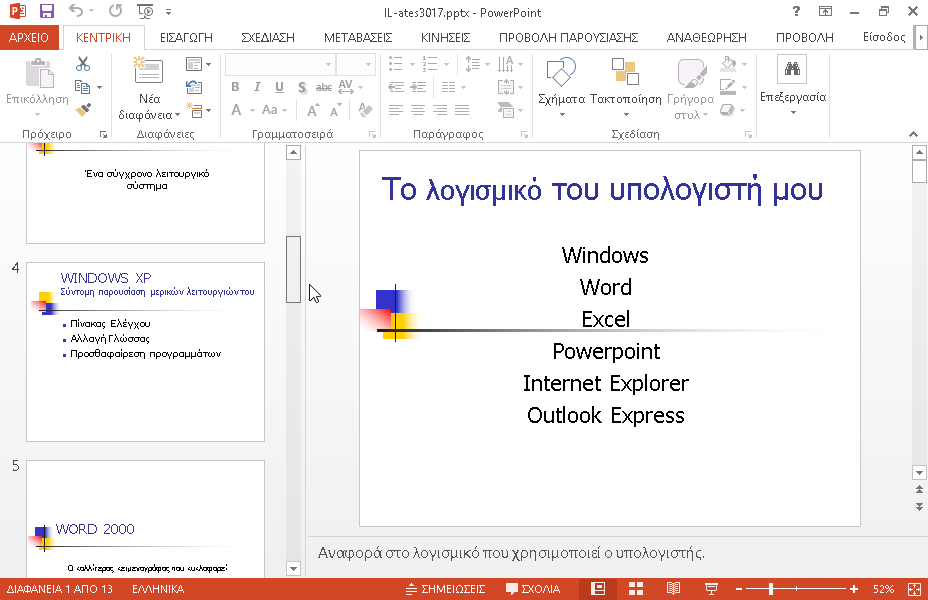Cut selection with the scissors icon

[x=83, y=64]
